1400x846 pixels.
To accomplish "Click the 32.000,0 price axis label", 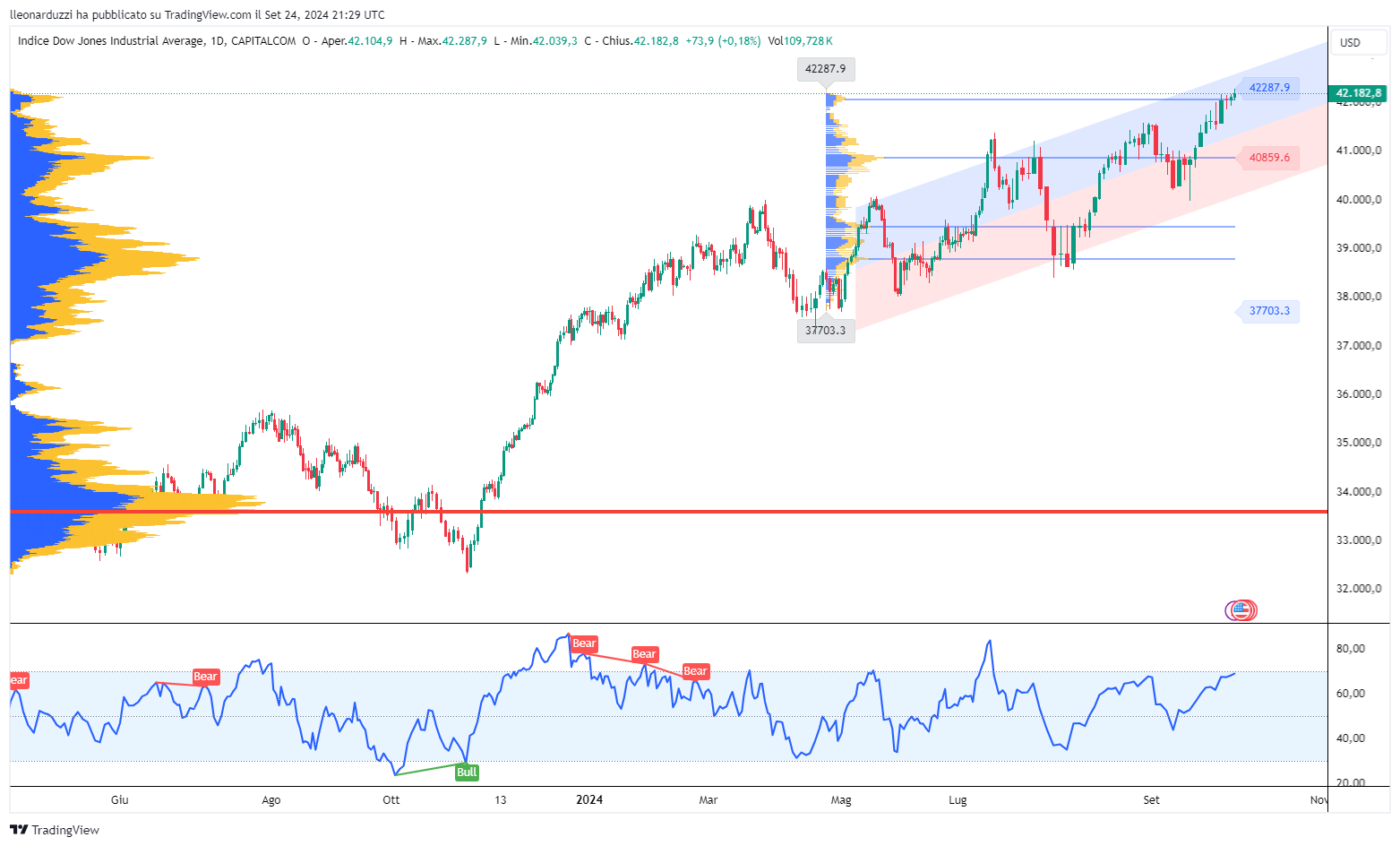I will (1359, 589).
